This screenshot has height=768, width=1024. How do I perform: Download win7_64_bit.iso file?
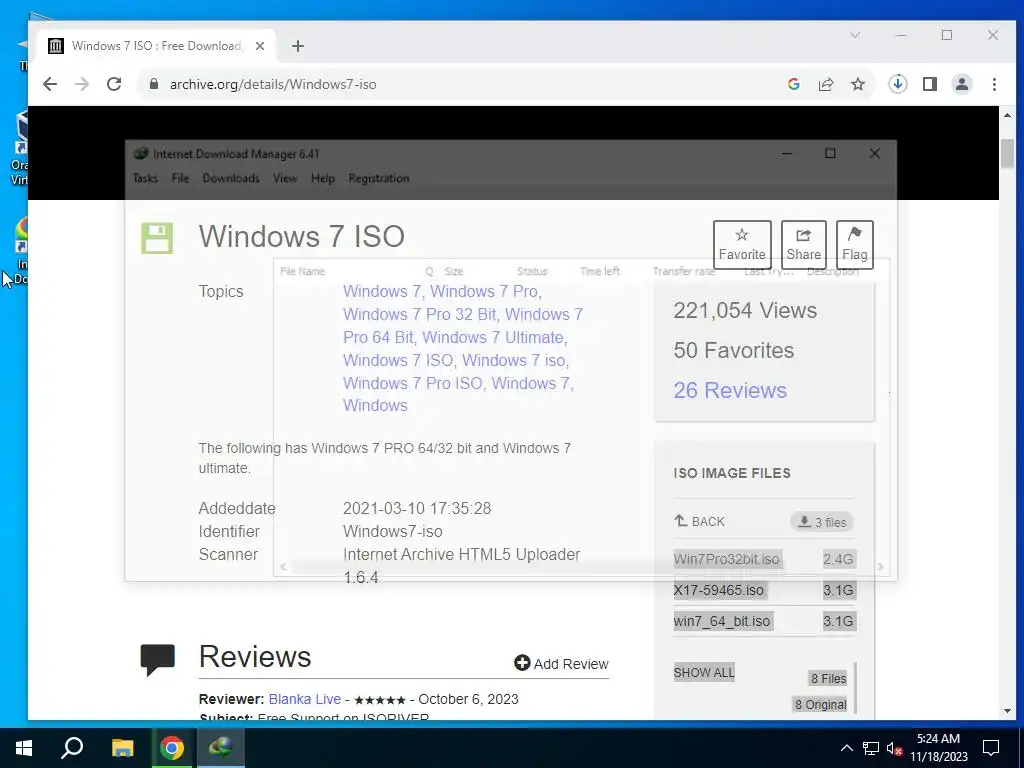coord(722,621)
